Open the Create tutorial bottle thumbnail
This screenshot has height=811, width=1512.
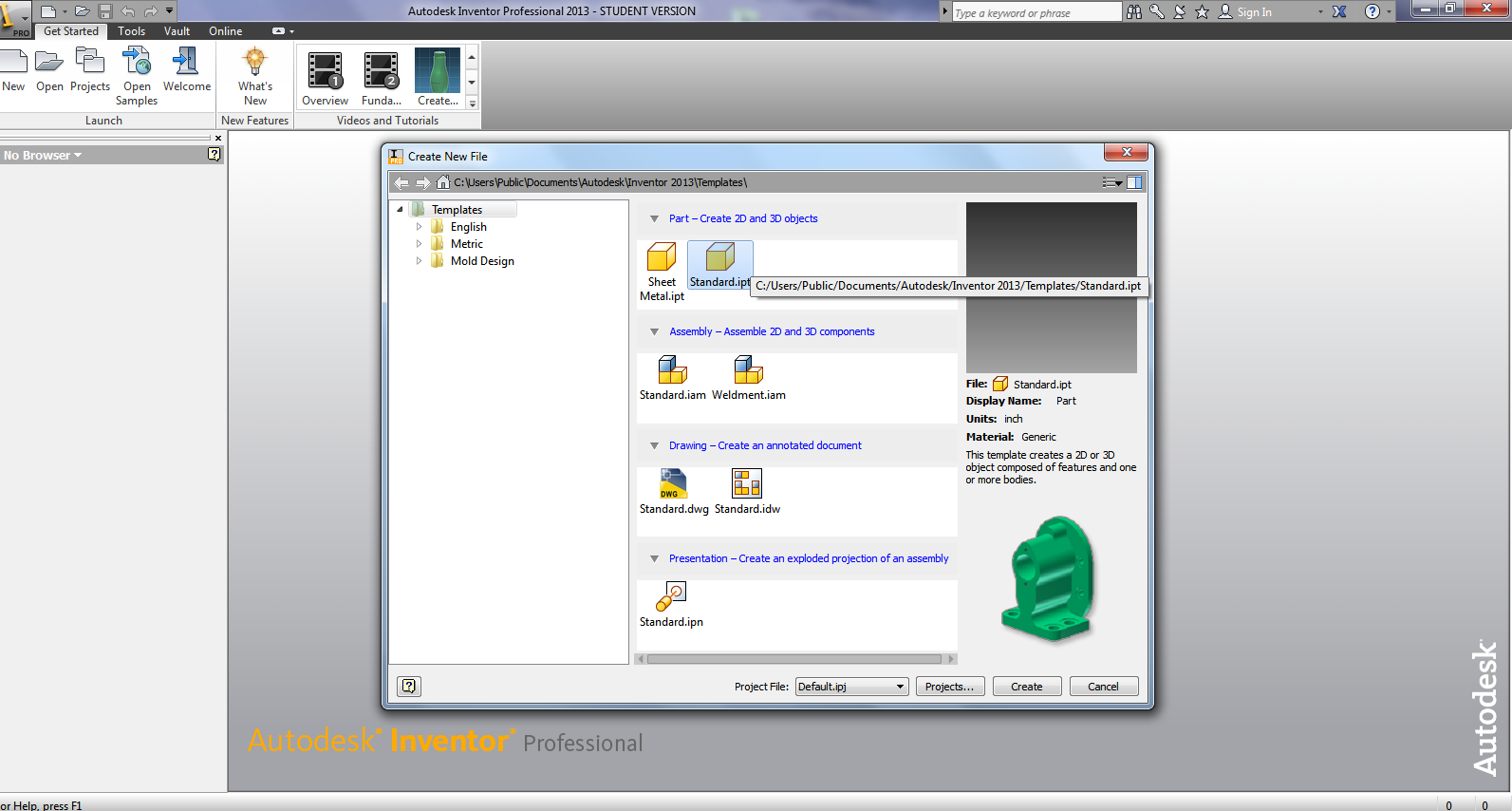(438, 78)
